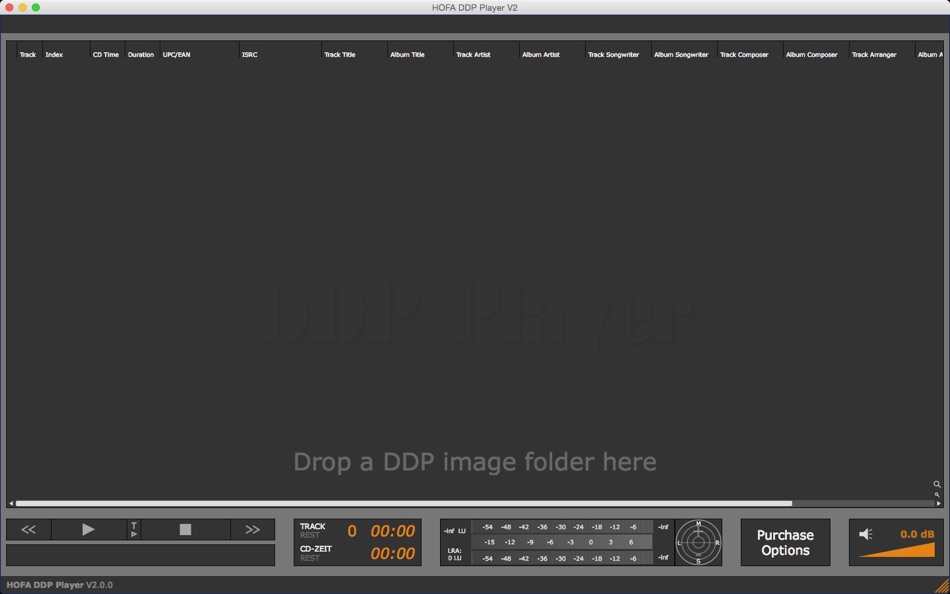
Task: Click the previous track rewind button
Action: point(28,529)
